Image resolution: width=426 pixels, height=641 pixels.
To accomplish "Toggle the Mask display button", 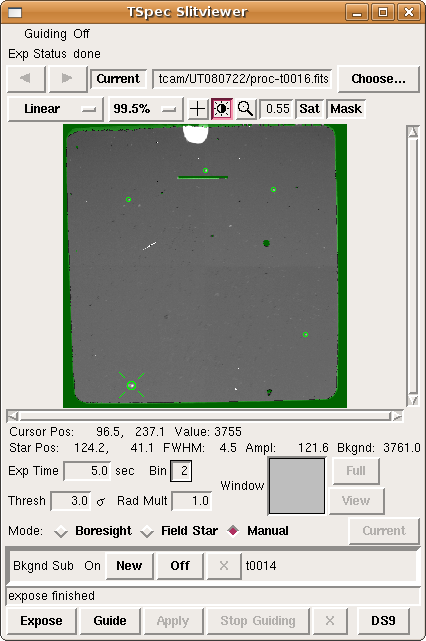I will [x=346, y=109].
